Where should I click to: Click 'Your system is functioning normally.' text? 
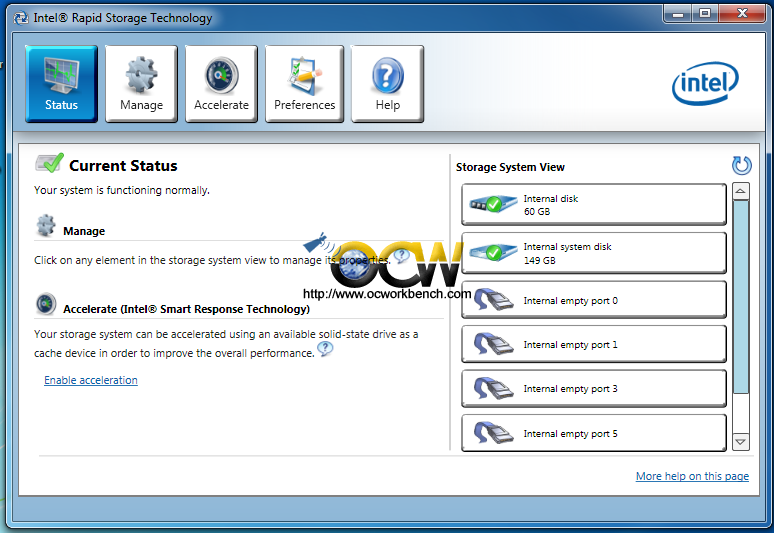click(x=122, y=190)
